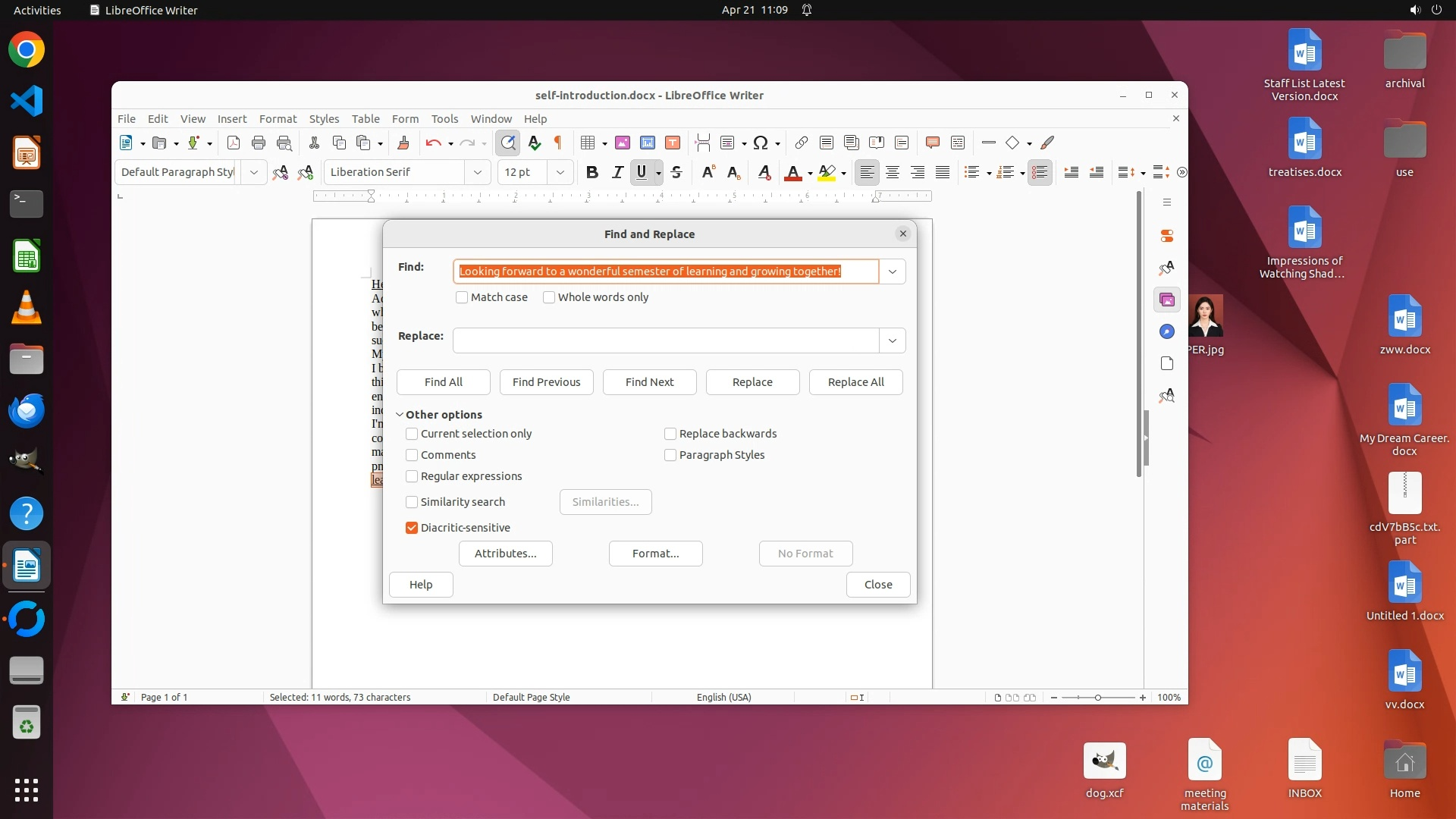Click zoom slider in status bar
The width and height of the screenshot is (1456, 819).
pyautogui.click(x=1097, y=698)
